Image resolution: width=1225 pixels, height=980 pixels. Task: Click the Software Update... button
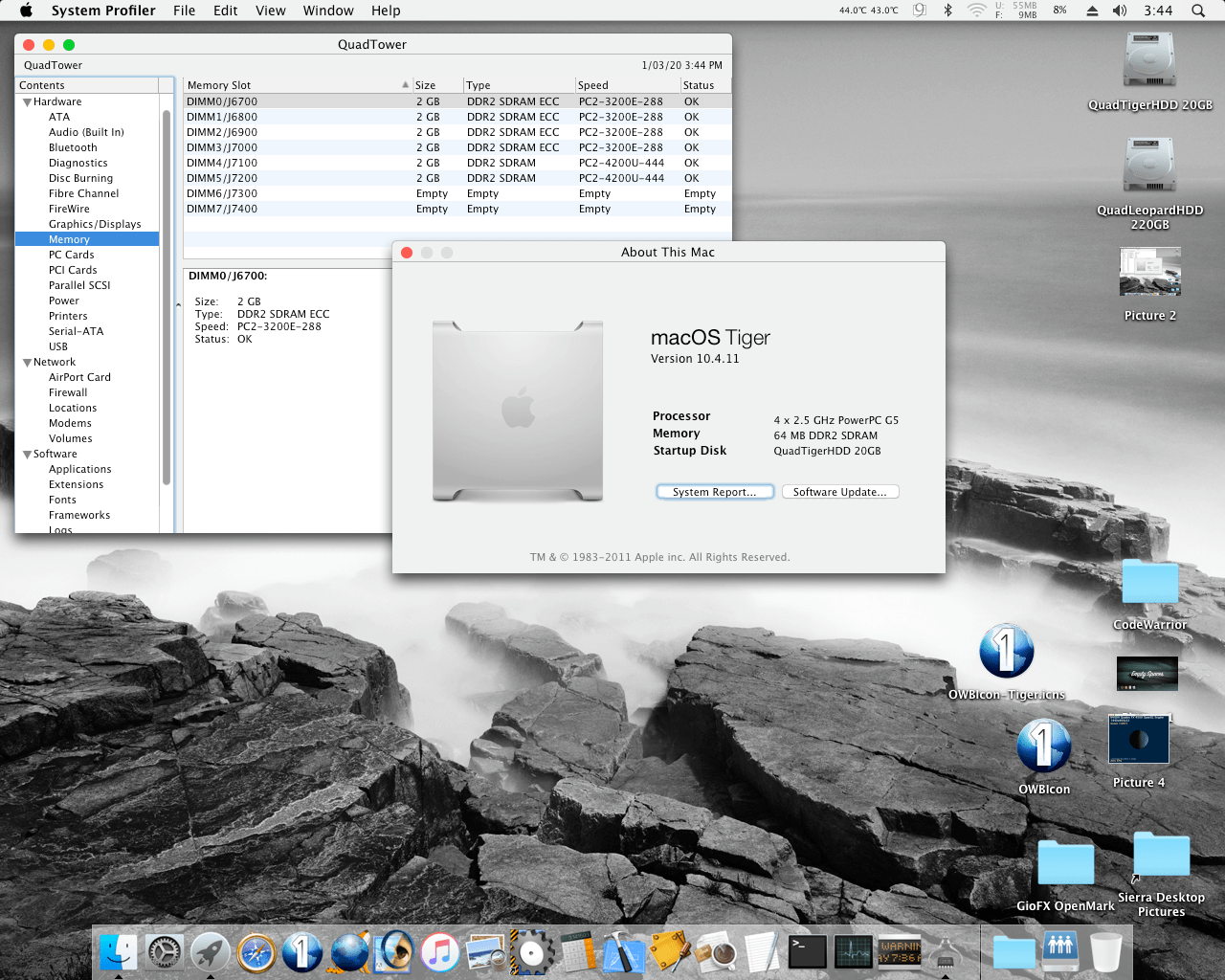[x=839, y=492]
